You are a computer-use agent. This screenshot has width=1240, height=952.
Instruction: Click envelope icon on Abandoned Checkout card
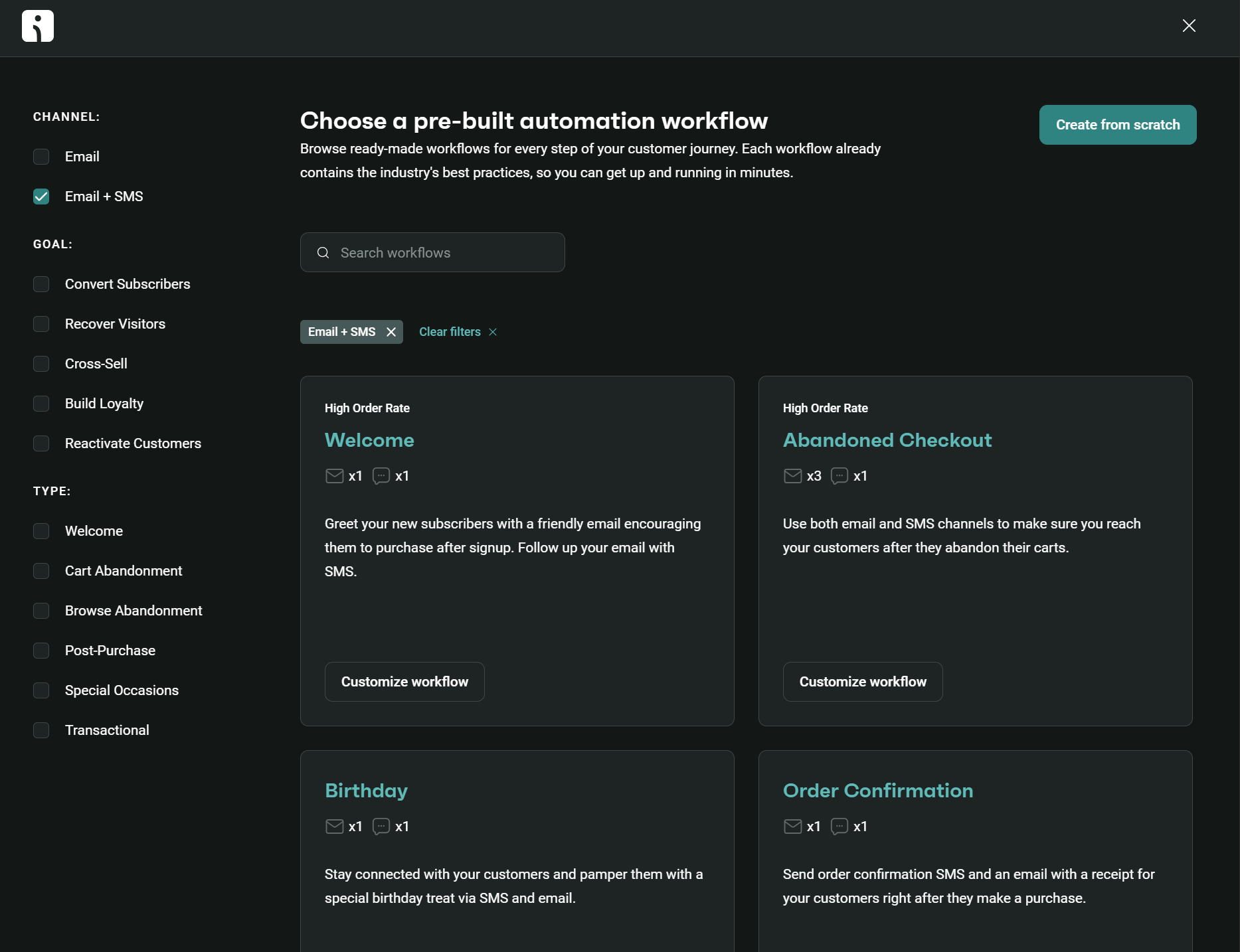tap(793, 476)
